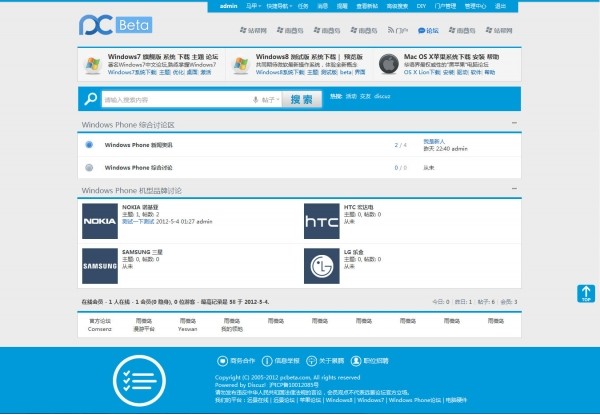This screenshot has height=415, width=600.
Task: Open the 马甲 dropdown in top bar
Action: 253,6
